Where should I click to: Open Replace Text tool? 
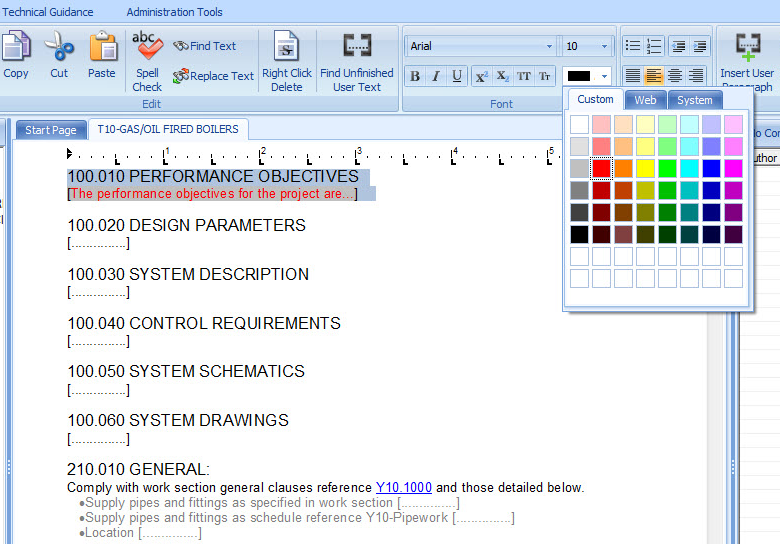click(213, 76)
